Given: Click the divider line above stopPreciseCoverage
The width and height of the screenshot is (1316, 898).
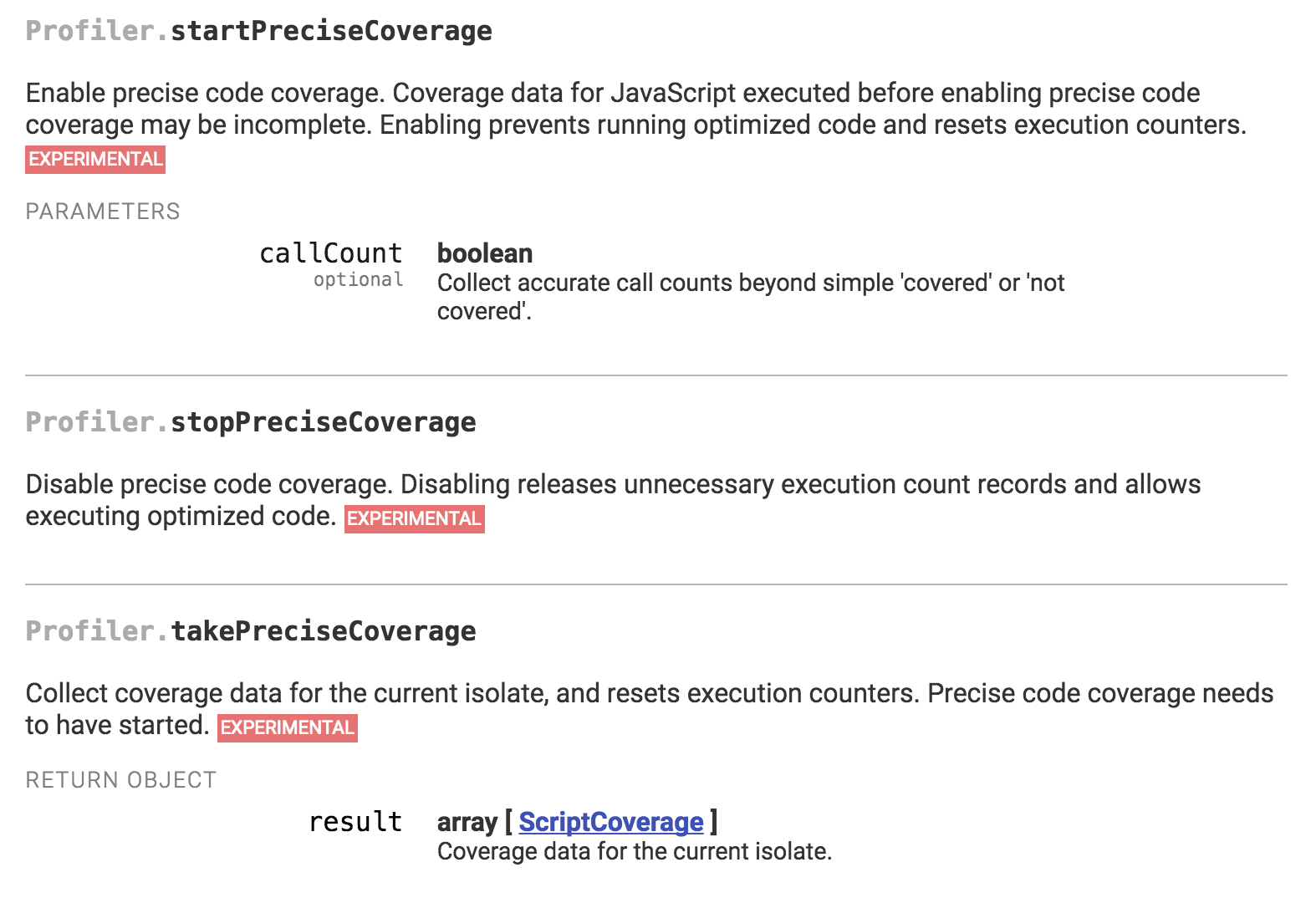Looking at the screenshot, I should point(656,375).
